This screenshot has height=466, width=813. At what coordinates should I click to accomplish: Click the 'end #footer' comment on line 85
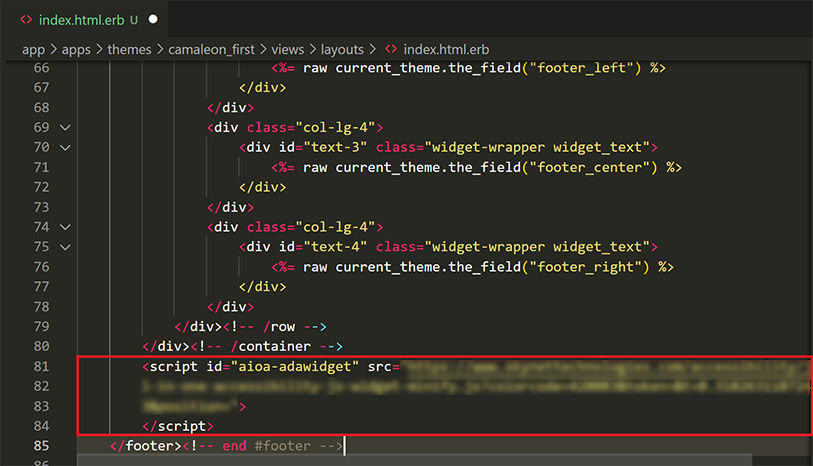pos(262,446)
